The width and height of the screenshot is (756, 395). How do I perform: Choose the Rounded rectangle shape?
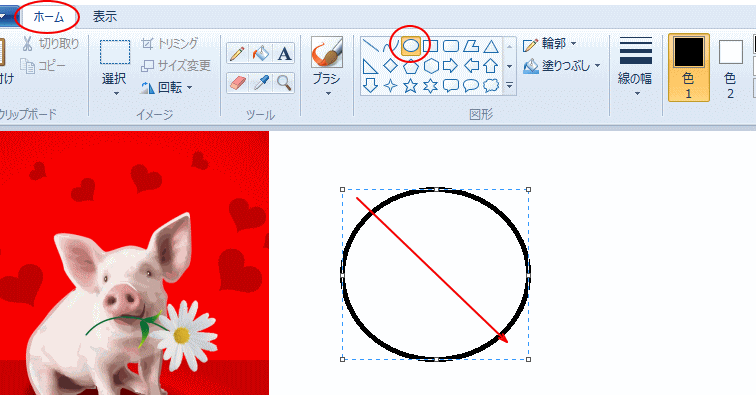click(x=451, y=46)
